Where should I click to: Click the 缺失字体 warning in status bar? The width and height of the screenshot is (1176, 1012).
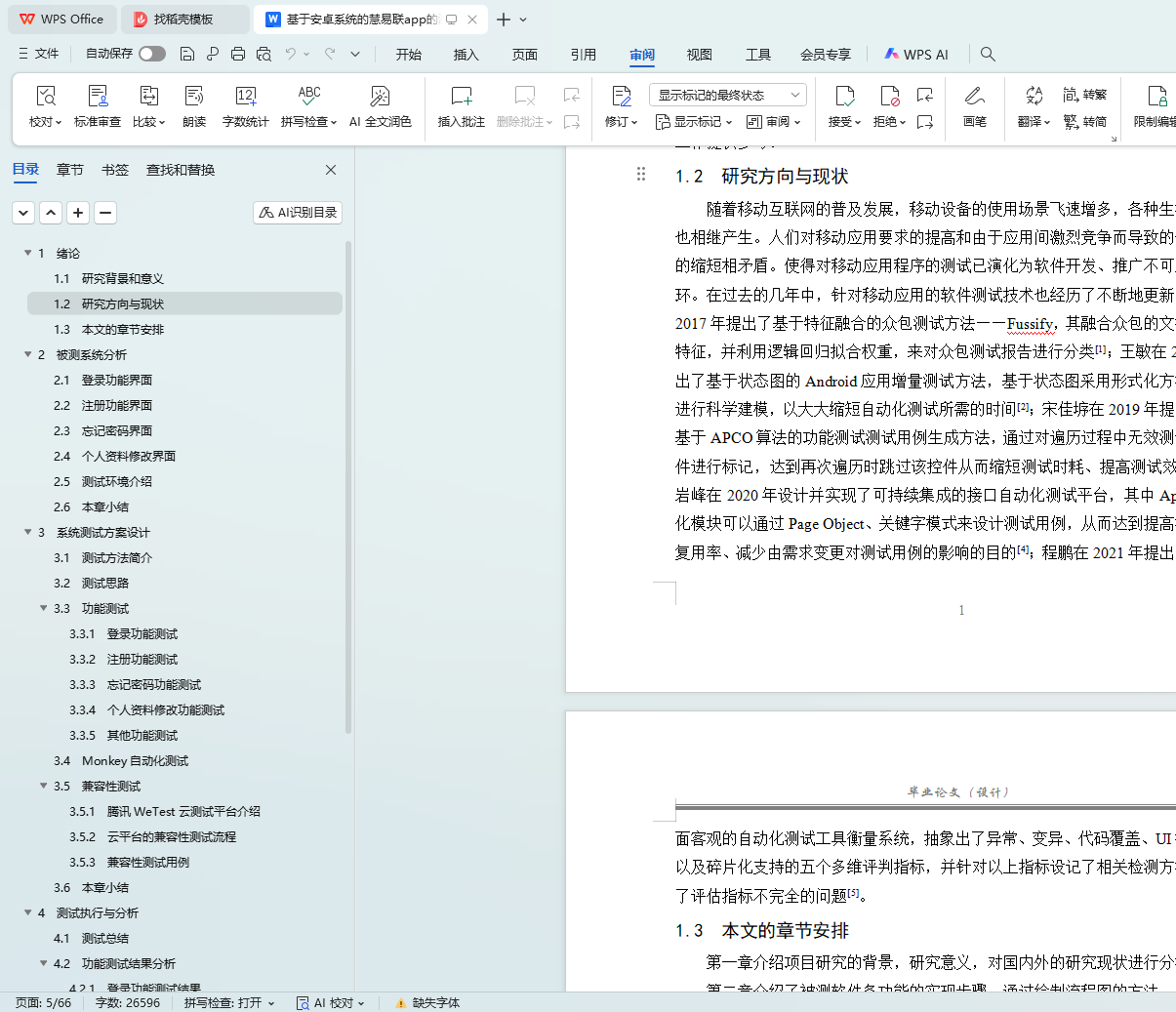pyautogui.click(x=427, y=1002)
